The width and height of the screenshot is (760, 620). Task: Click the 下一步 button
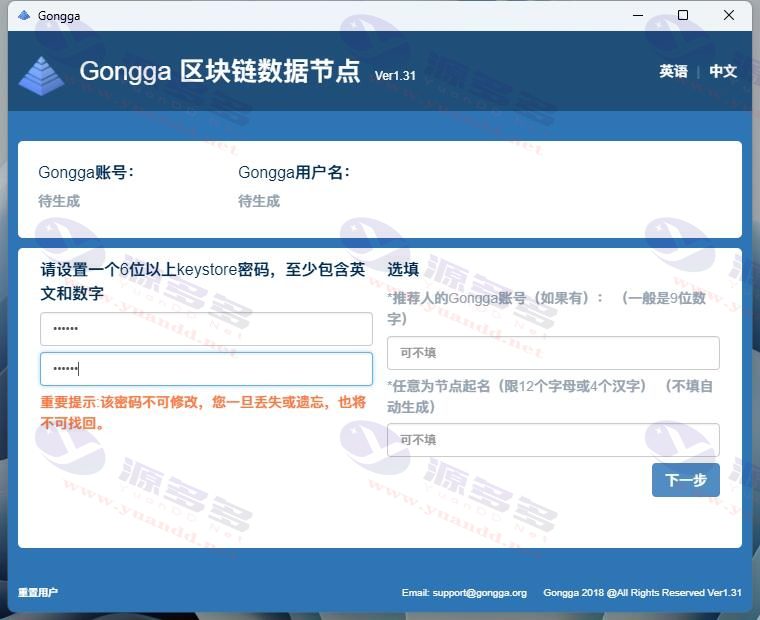tap(685, 480)
